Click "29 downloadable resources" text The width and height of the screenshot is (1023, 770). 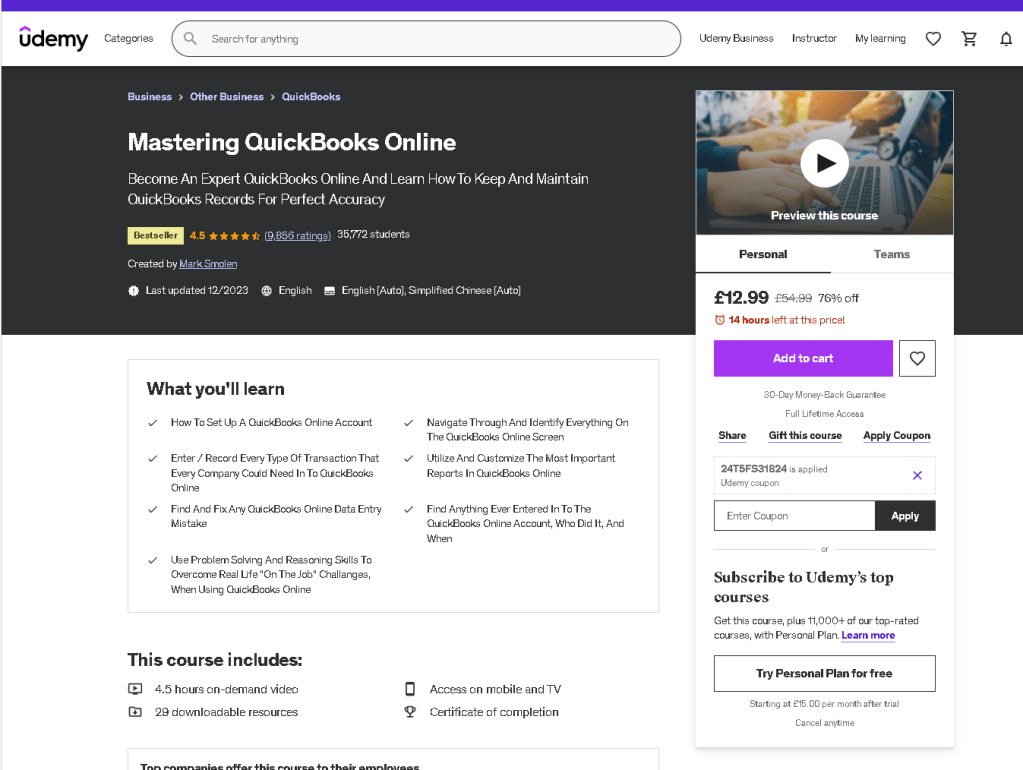[226, 712]
